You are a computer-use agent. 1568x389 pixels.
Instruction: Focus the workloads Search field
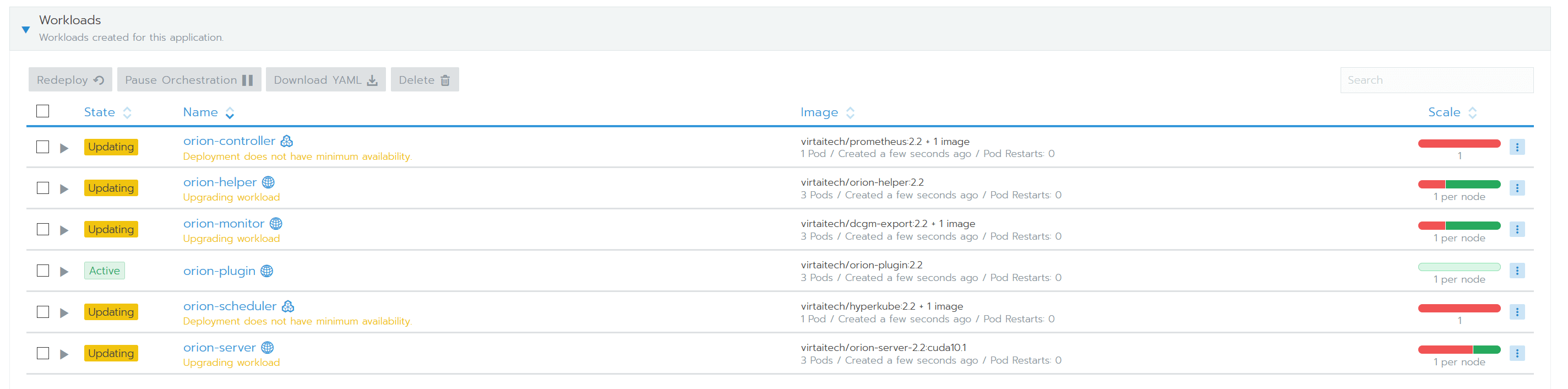[1436, 80]
